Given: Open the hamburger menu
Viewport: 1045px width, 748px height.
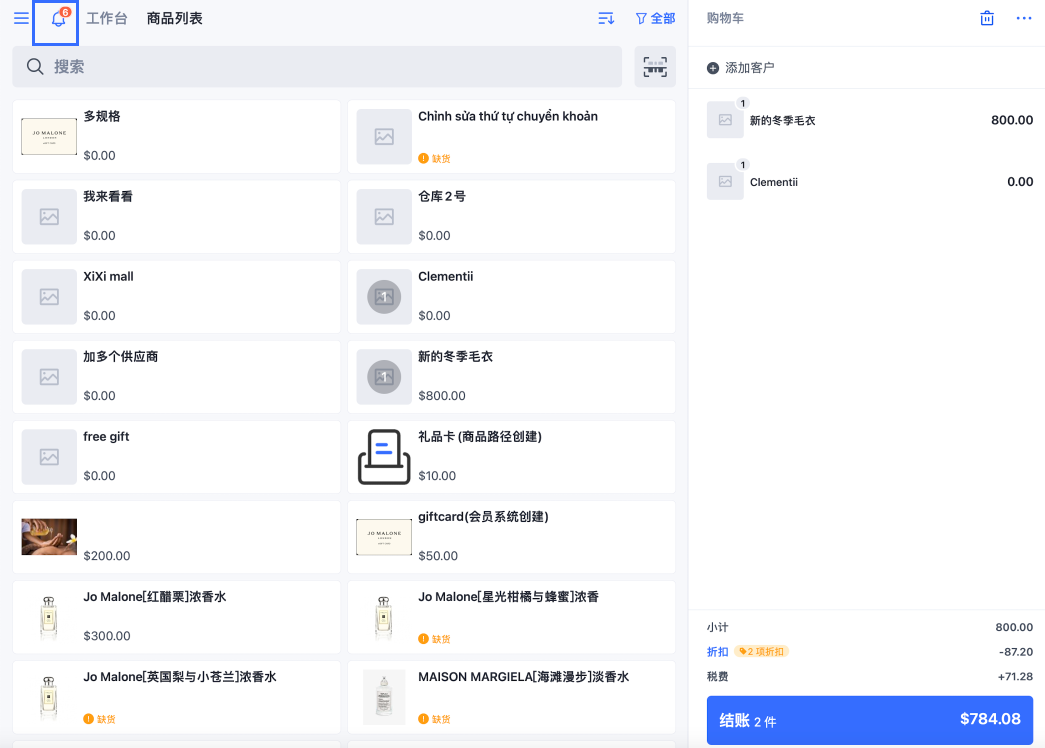Looking at the screenshot, I should [21, 18].
